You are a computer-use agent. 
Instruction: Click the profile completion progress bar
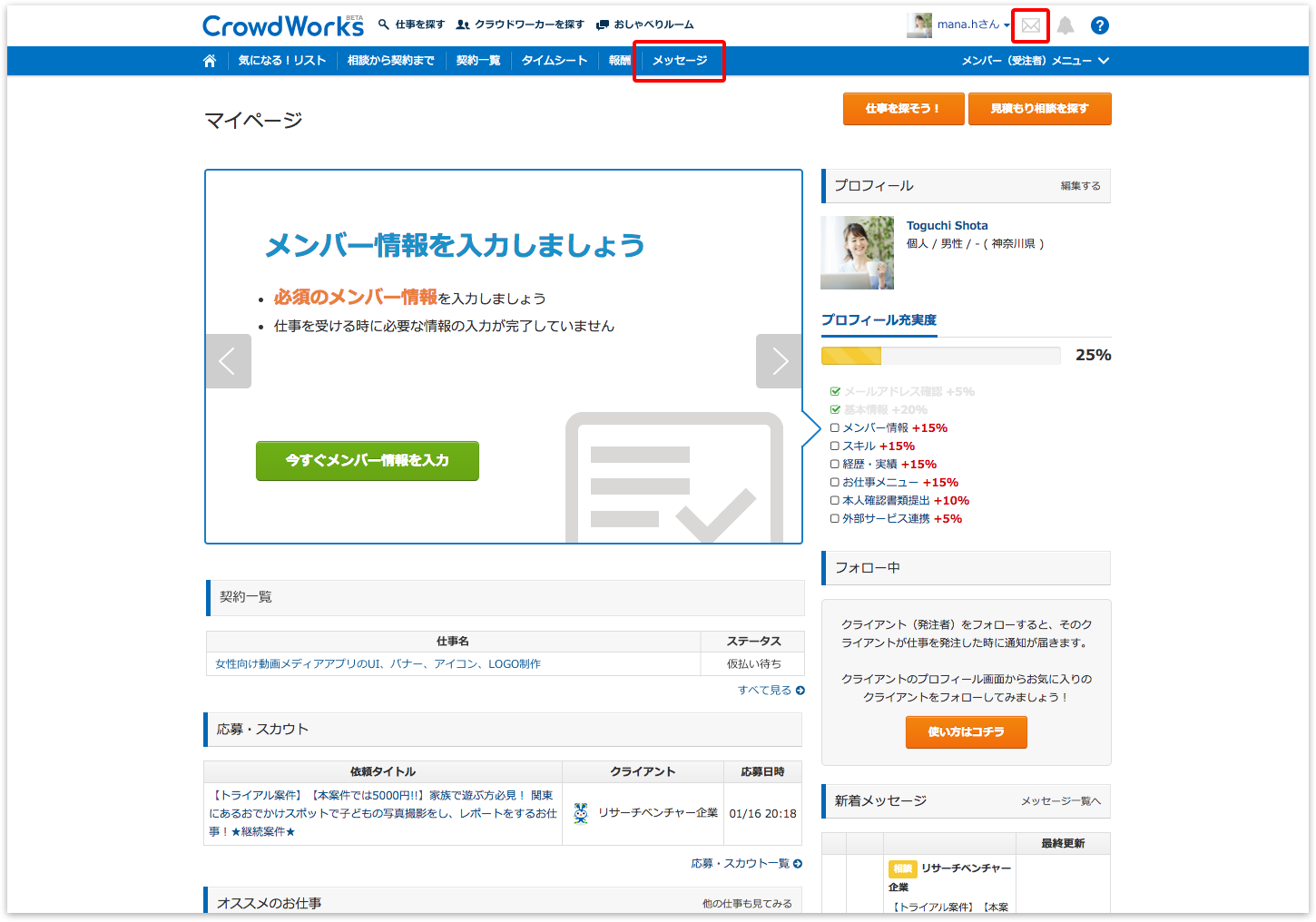(940, 356)
